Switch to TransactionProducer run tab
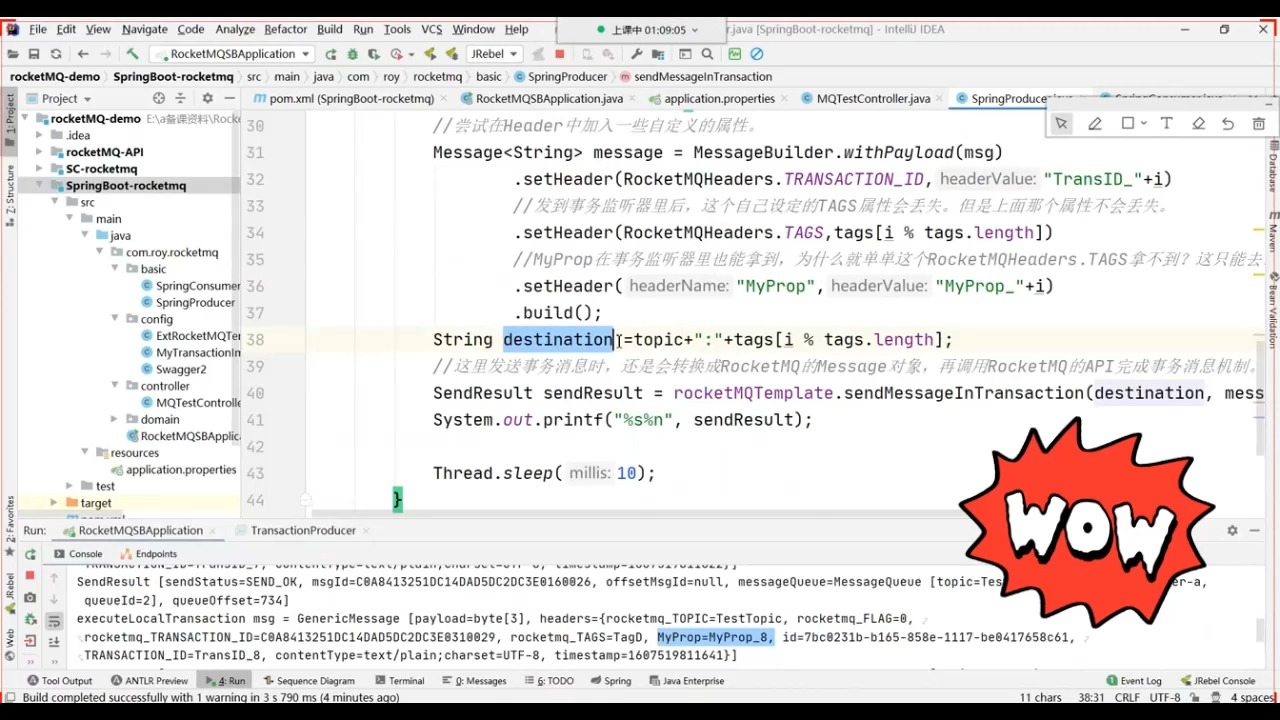Image resolution: width=1280 pixels, height=720 pixels. (303, 531)
